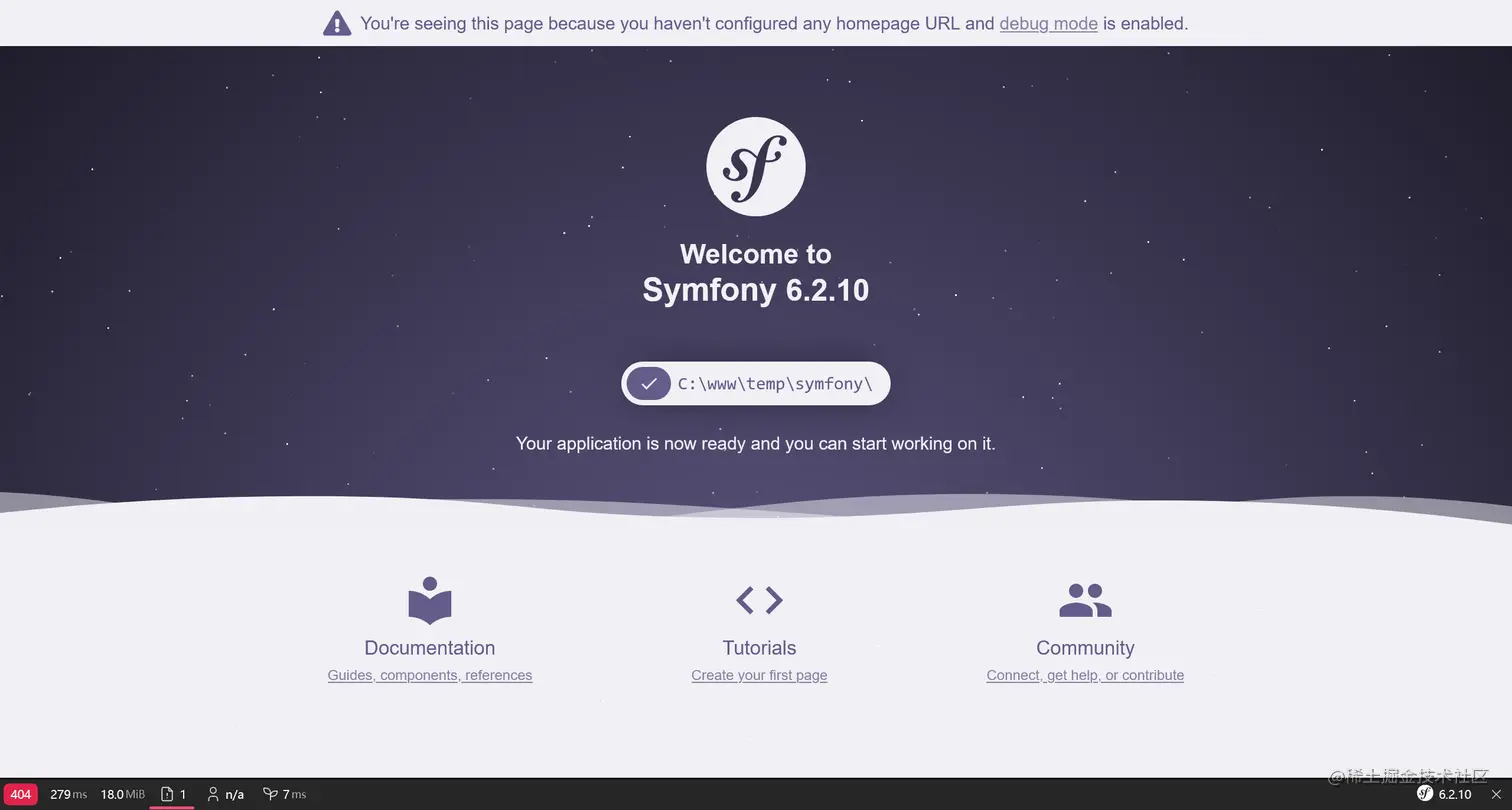Open the user n/a security panel
1512x810 pixels.
[x=225, y=794]
